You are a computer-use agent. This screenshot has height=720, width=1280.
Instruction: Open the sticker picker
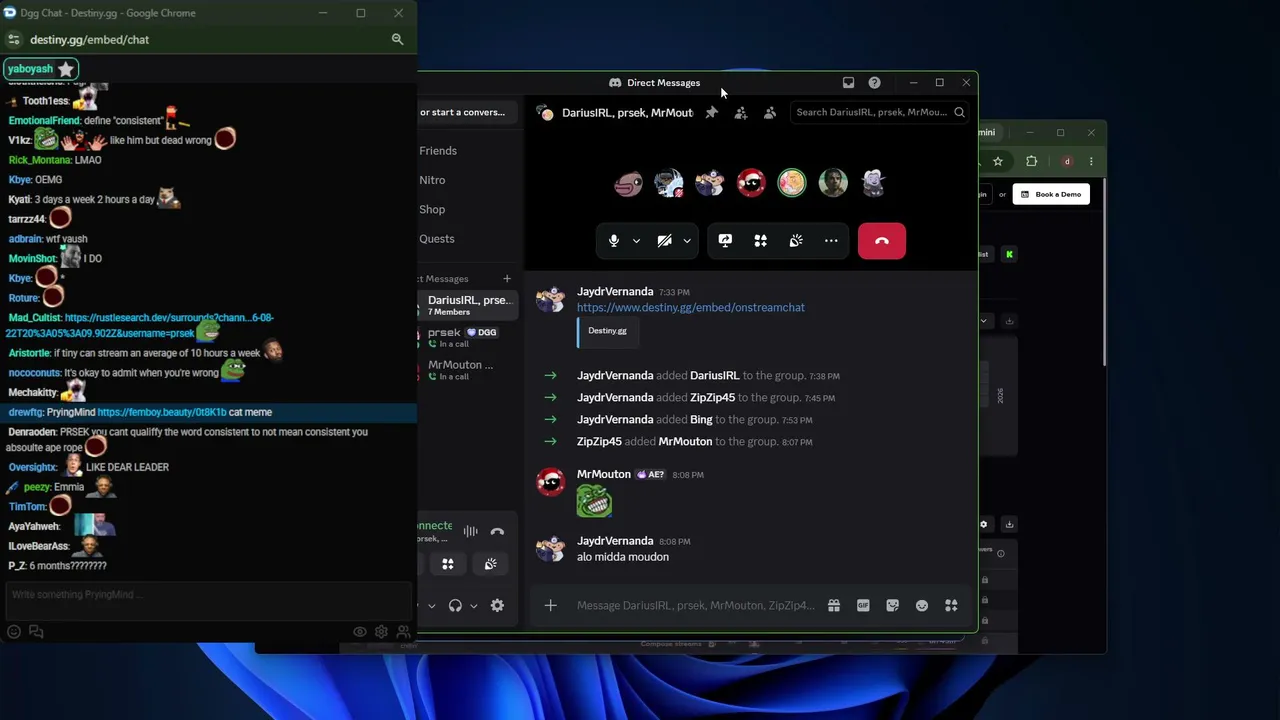click(x=892, y=606)
